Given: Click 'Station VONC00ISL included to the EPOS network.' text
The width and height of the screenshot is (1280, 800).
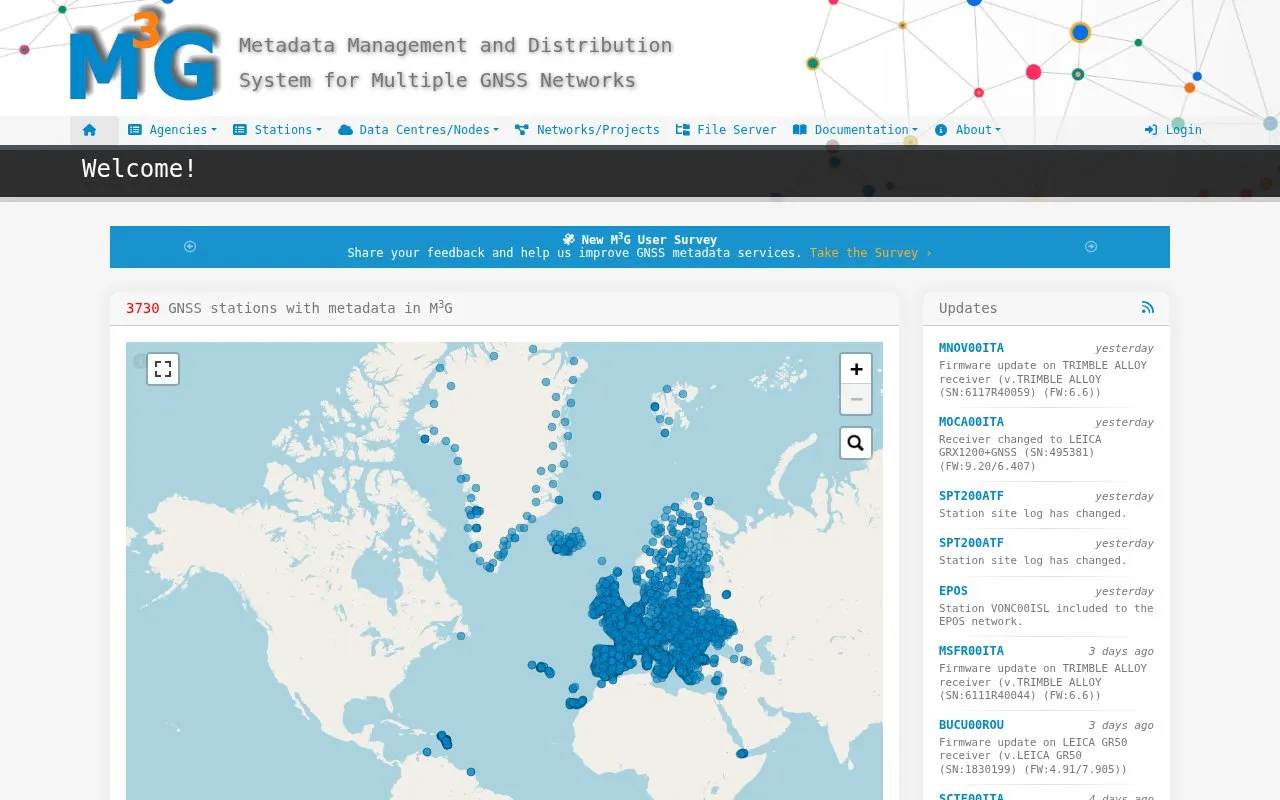Looking at the screenshot, I should (x=1046, y=615).
